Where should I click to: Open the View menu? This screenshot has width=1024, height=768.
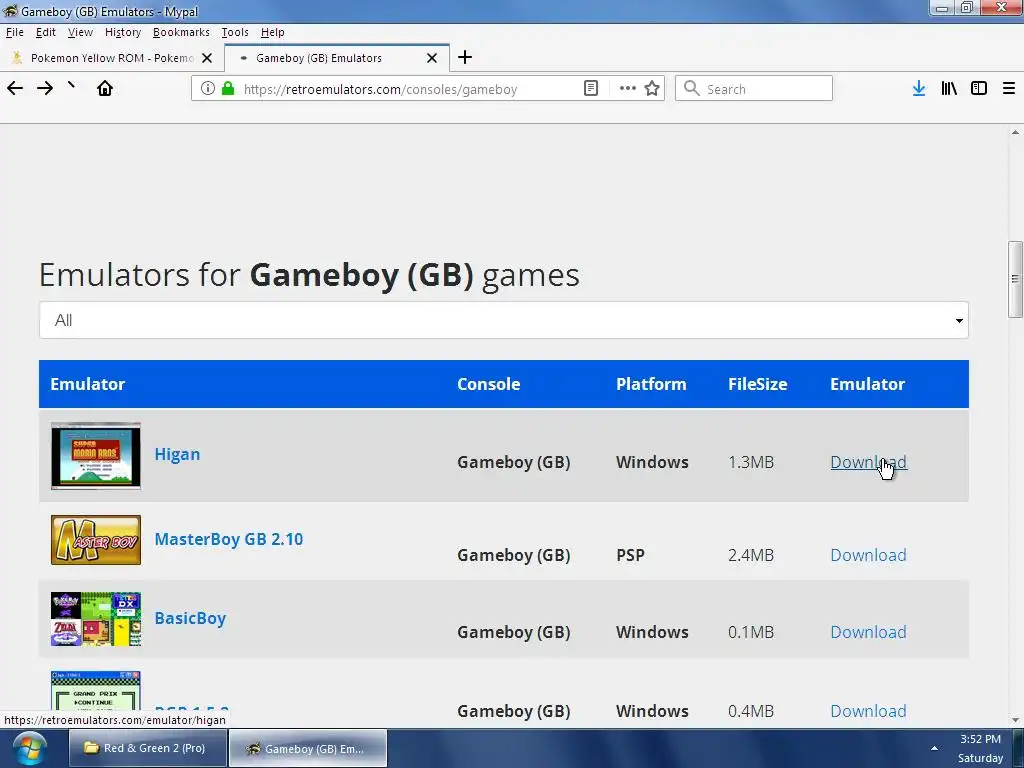[x=80, y=32]
